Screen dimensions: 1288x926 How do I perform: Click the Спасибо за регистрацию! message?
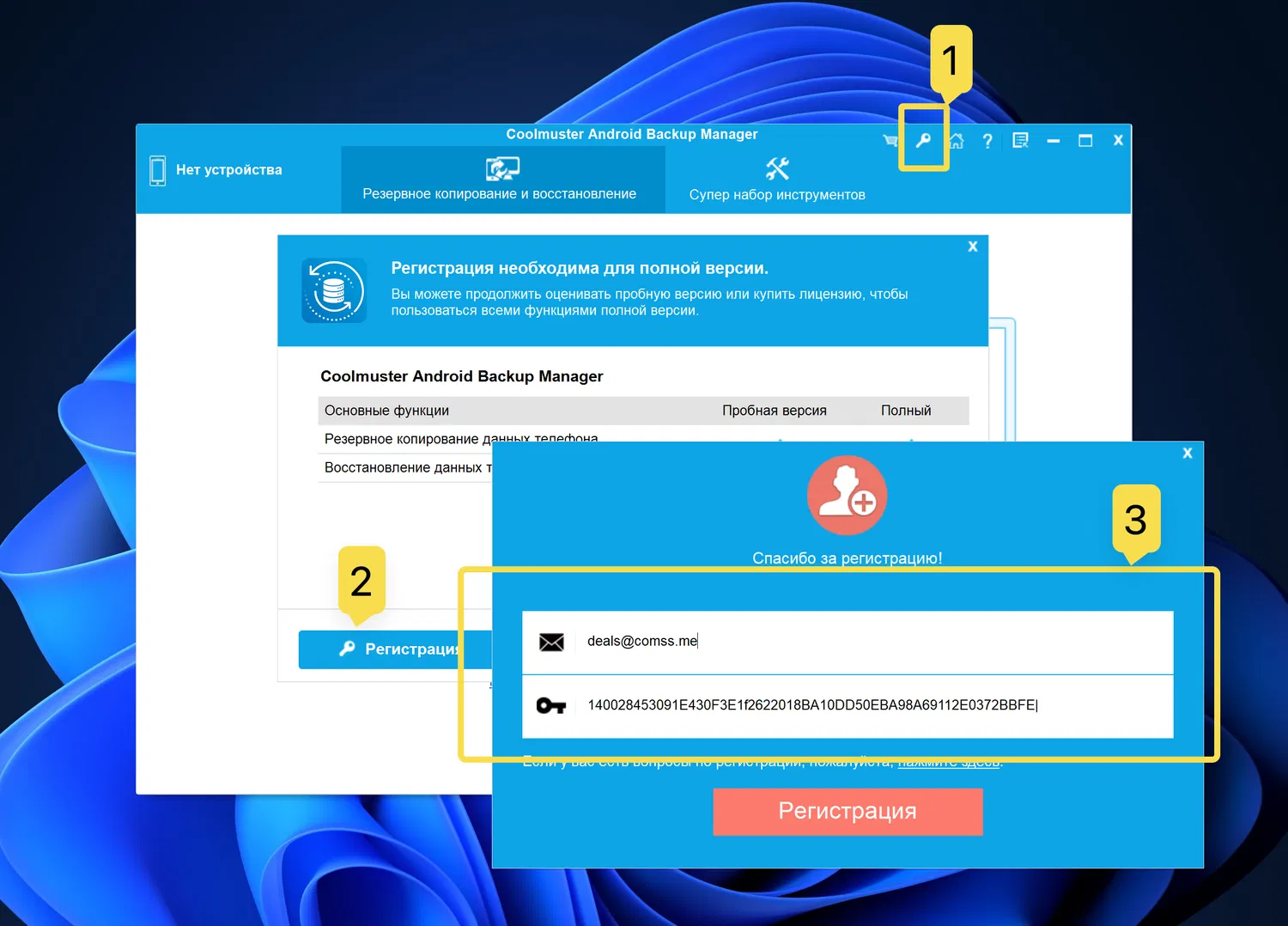coord(848,558)
